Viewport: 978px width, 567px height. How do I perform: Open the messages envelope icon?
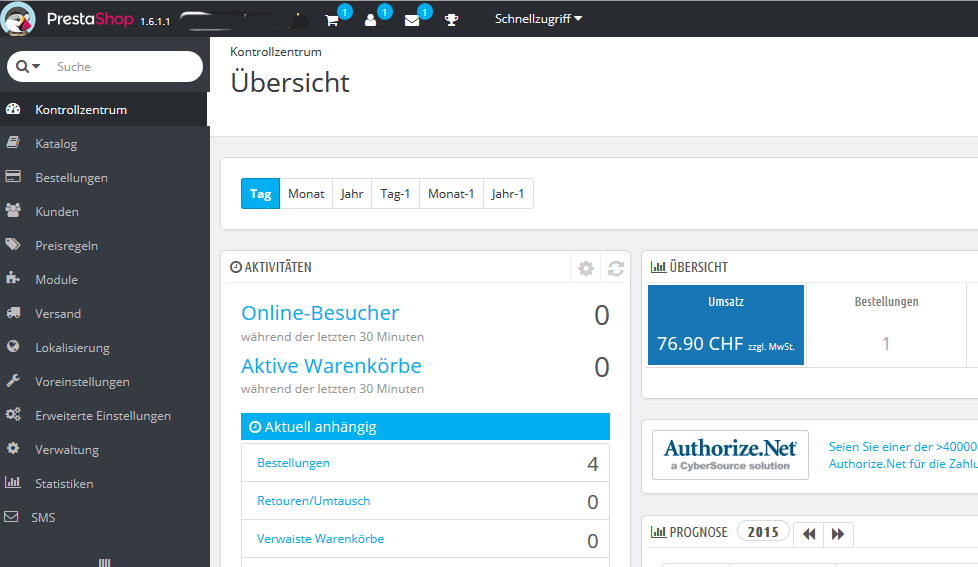pos(412,20)
